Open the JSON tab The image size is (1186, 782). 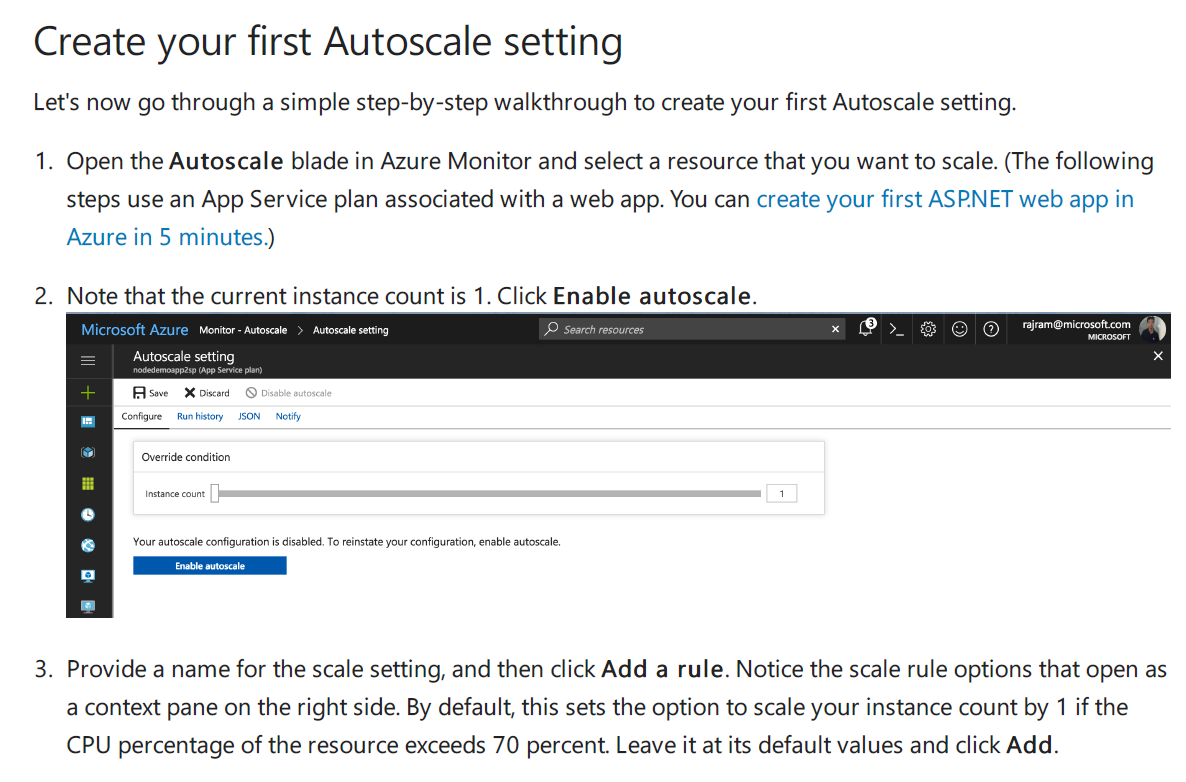pos(249,416)
